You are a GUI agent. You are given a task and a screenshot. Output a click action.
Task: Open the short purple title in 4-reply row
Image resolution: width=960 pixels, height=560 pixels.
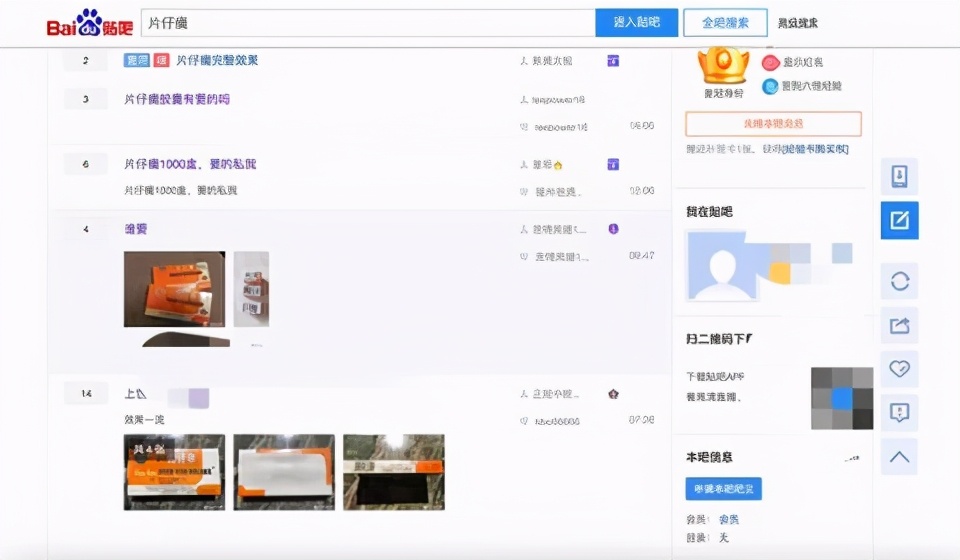tap(136, 229)
